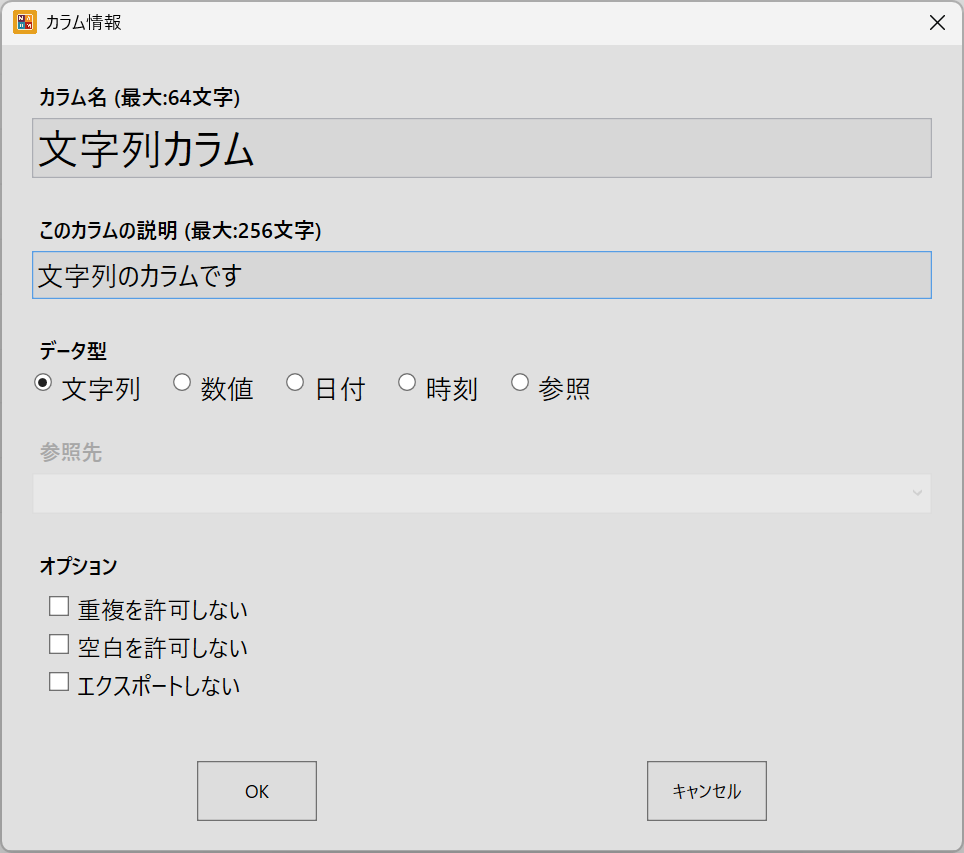Screen dimensions: 964x853
Task: Toggle the 空白を許可しない option
Action: pyautogui.click(x=59, y=644)
